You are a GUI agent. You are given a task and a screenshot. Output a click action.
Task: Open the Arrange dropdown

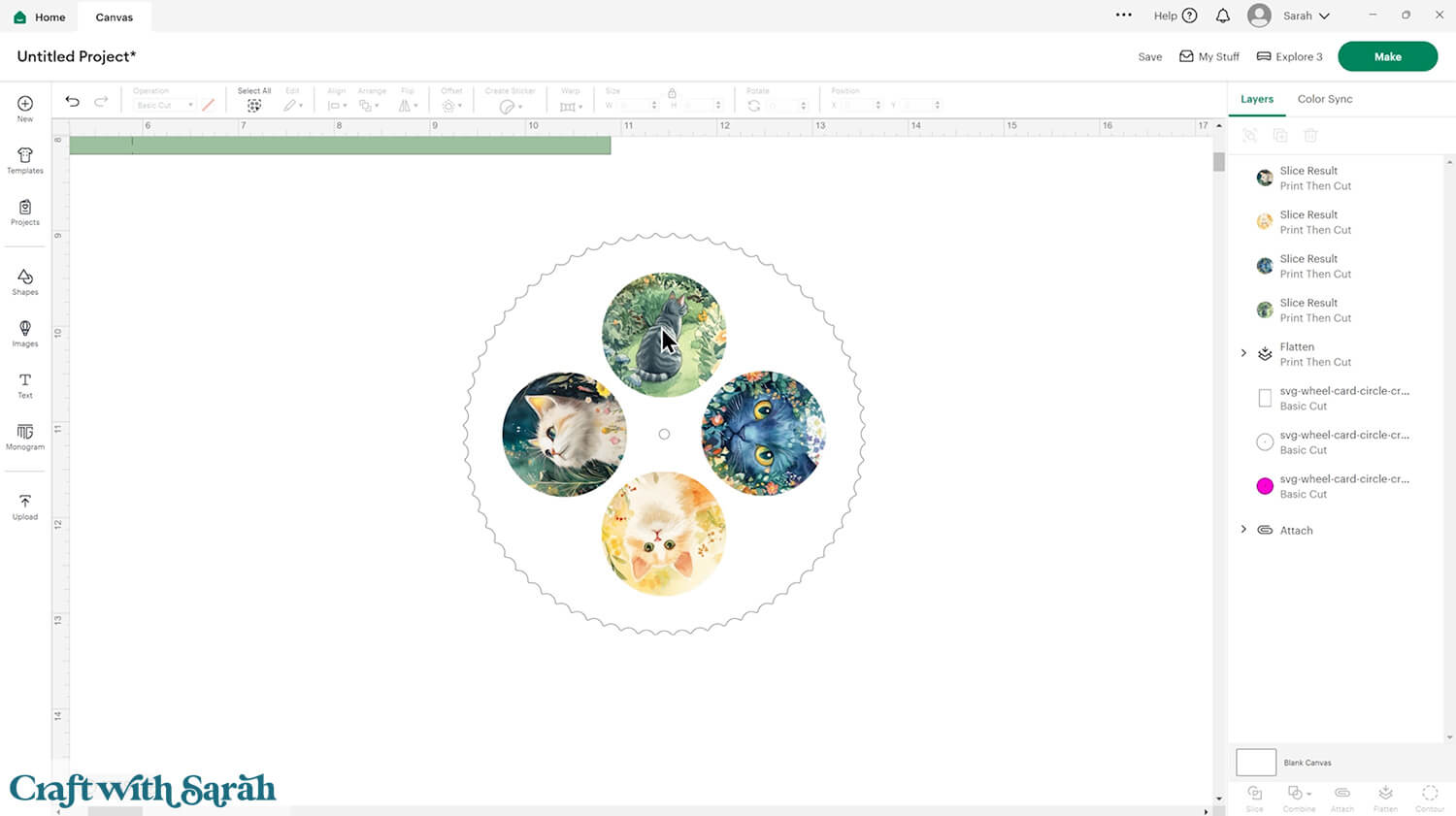point(369,105)
